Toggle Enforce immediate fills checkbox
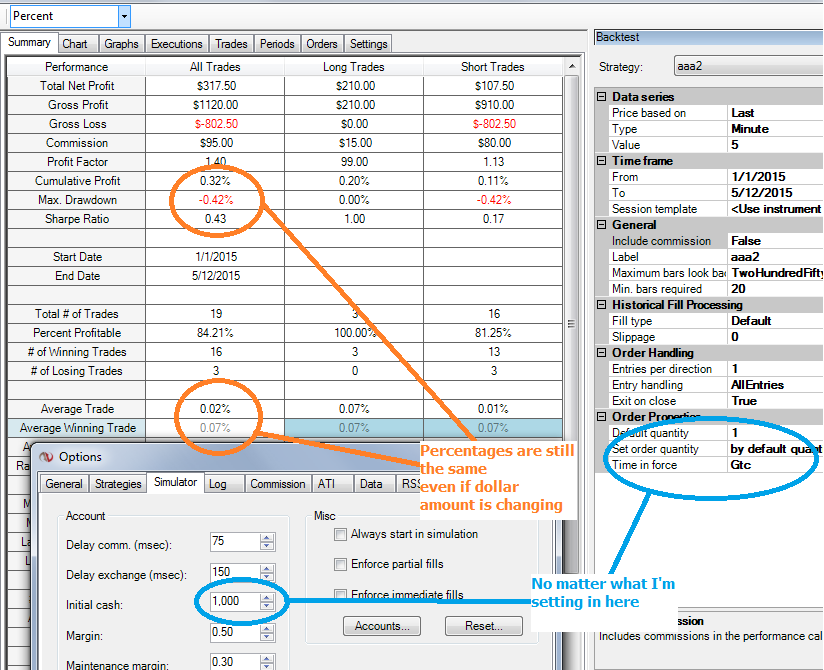Viewport: 824px width, 670px height. coord(341,594)
